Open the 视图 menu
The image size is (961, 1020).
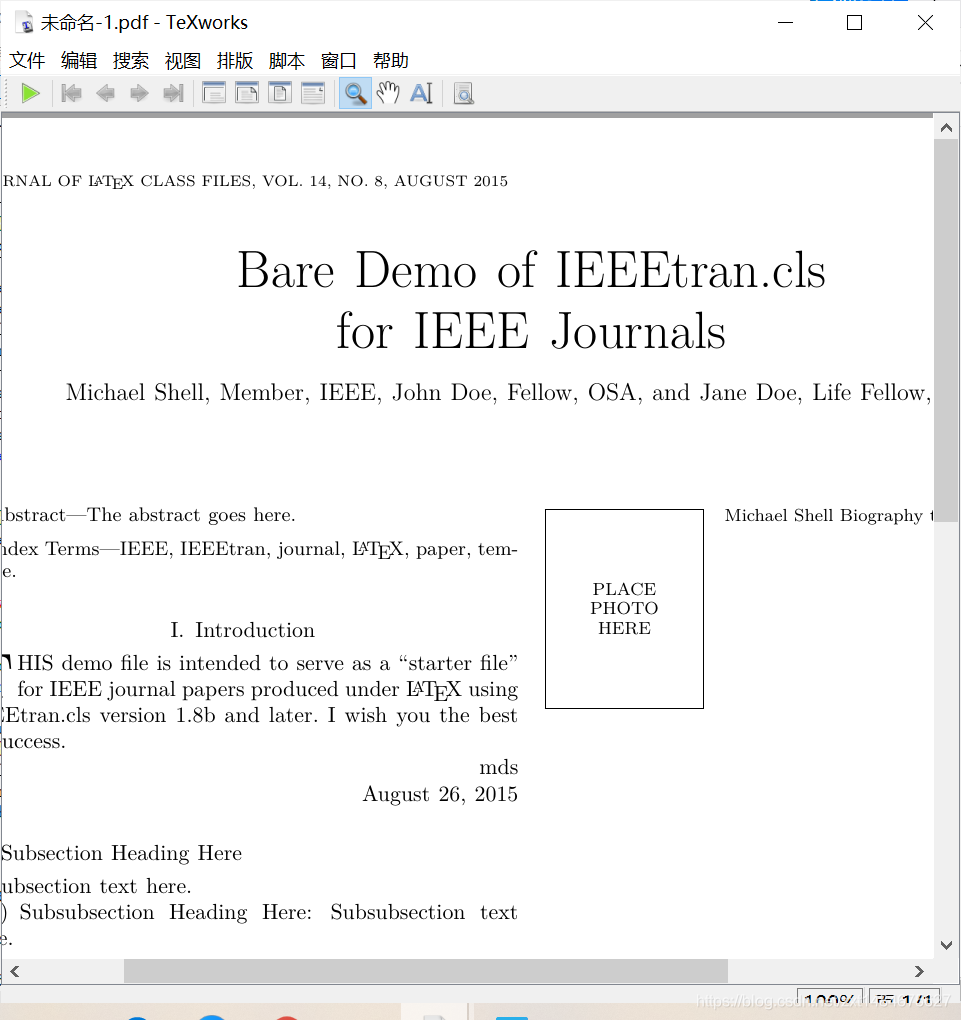click(183, 60)
